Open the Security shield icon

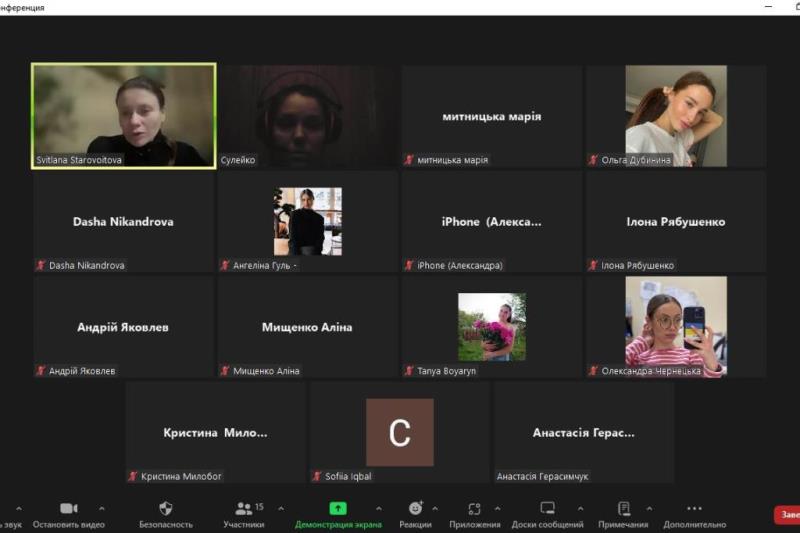point(166,508)
